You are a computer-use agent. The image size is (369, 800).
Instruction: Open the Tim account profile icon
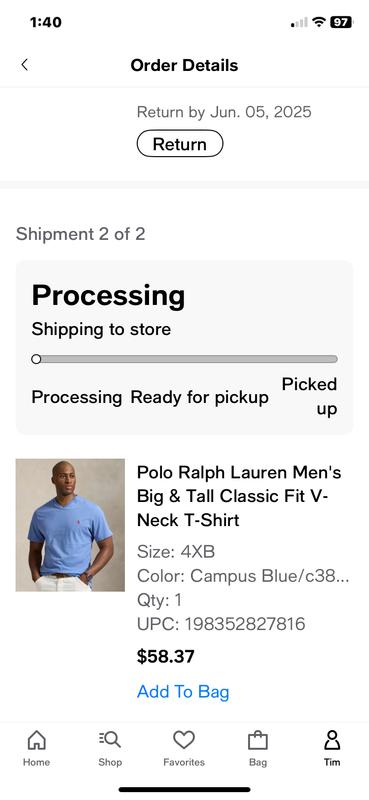332,740
